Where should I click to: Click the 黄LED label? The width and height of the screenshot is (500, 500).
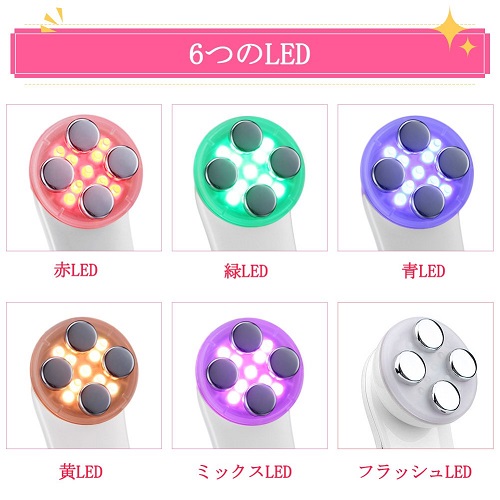[x=81, y=472]
